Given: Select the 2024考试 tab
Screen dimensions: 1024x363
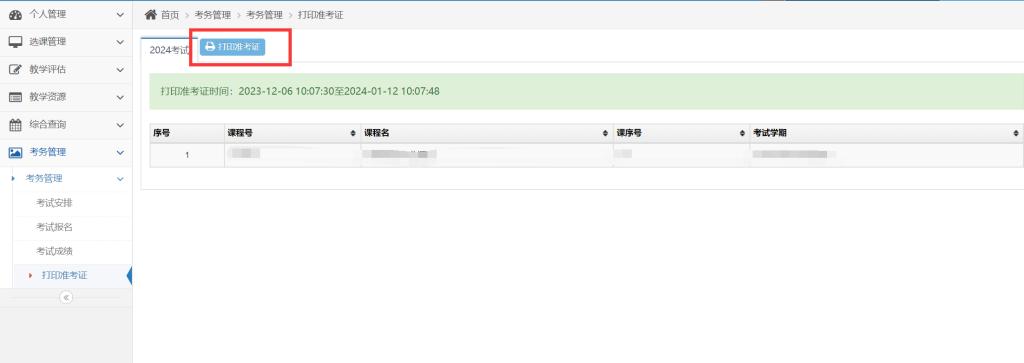Looking at the screenshot, I should pyautogui.click(x=169, y=50).
